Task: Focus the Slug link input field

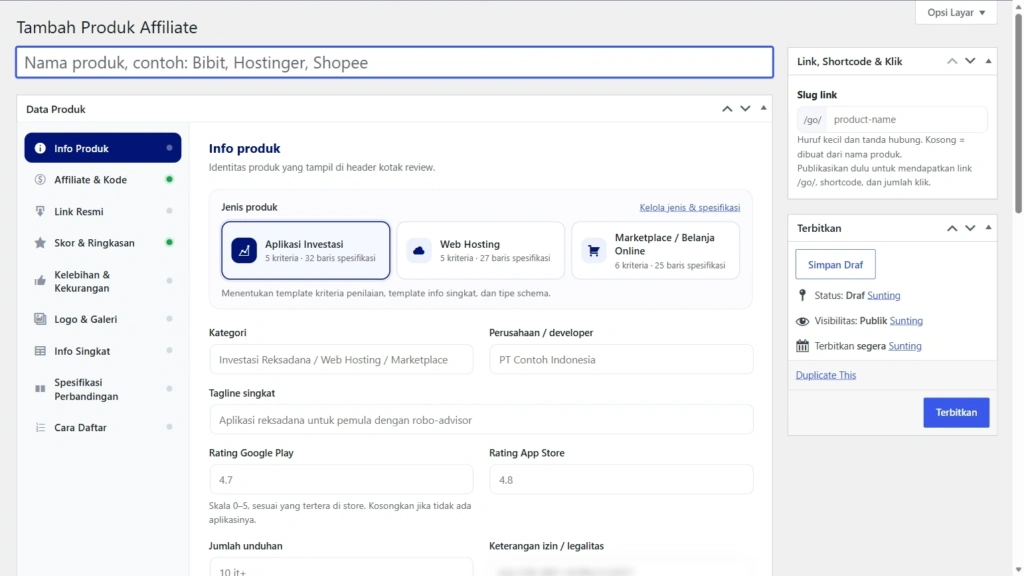Action: click(906, 120)
